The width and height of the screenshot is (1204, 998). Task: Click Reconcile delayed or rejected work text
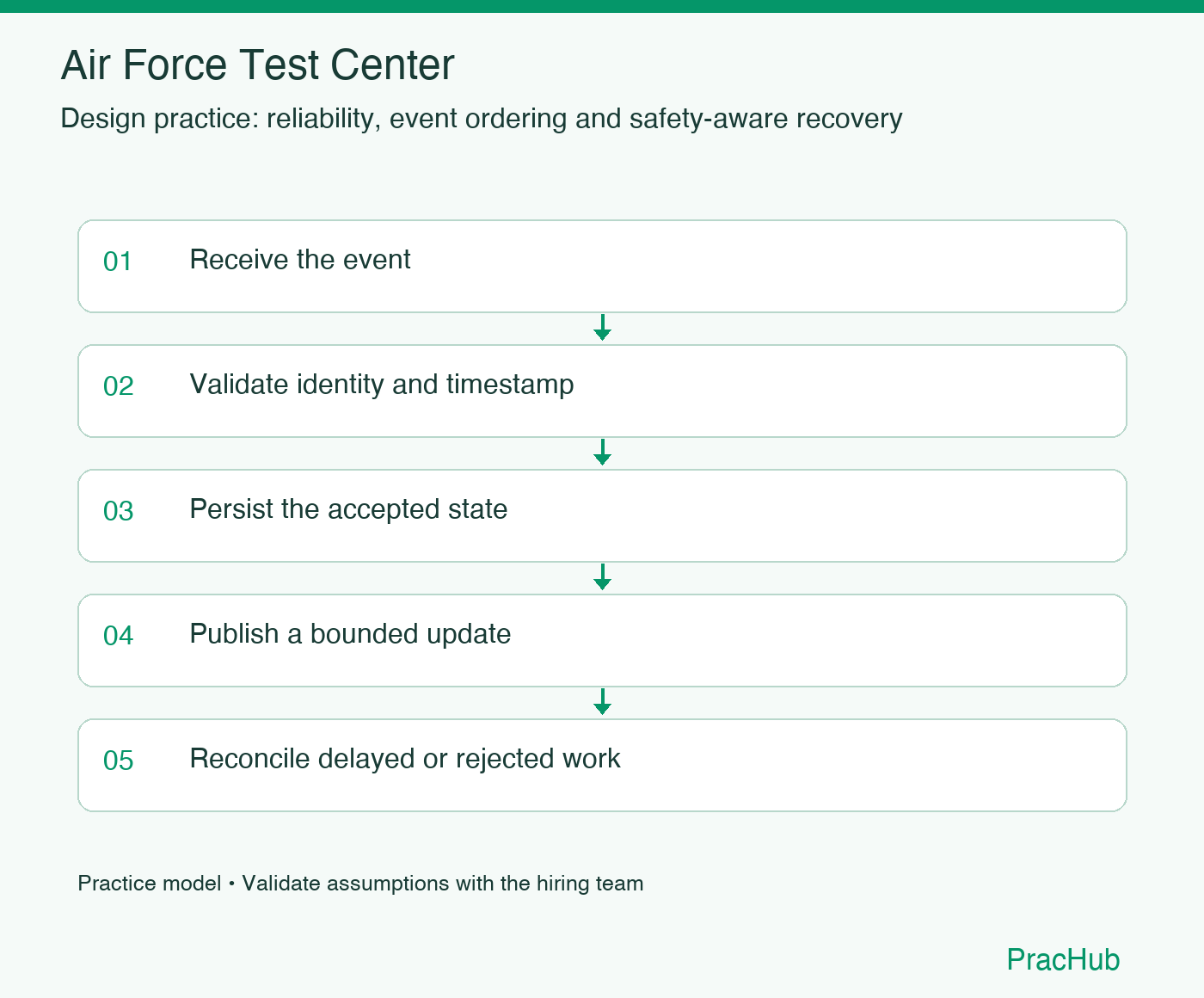click(405, 759)
